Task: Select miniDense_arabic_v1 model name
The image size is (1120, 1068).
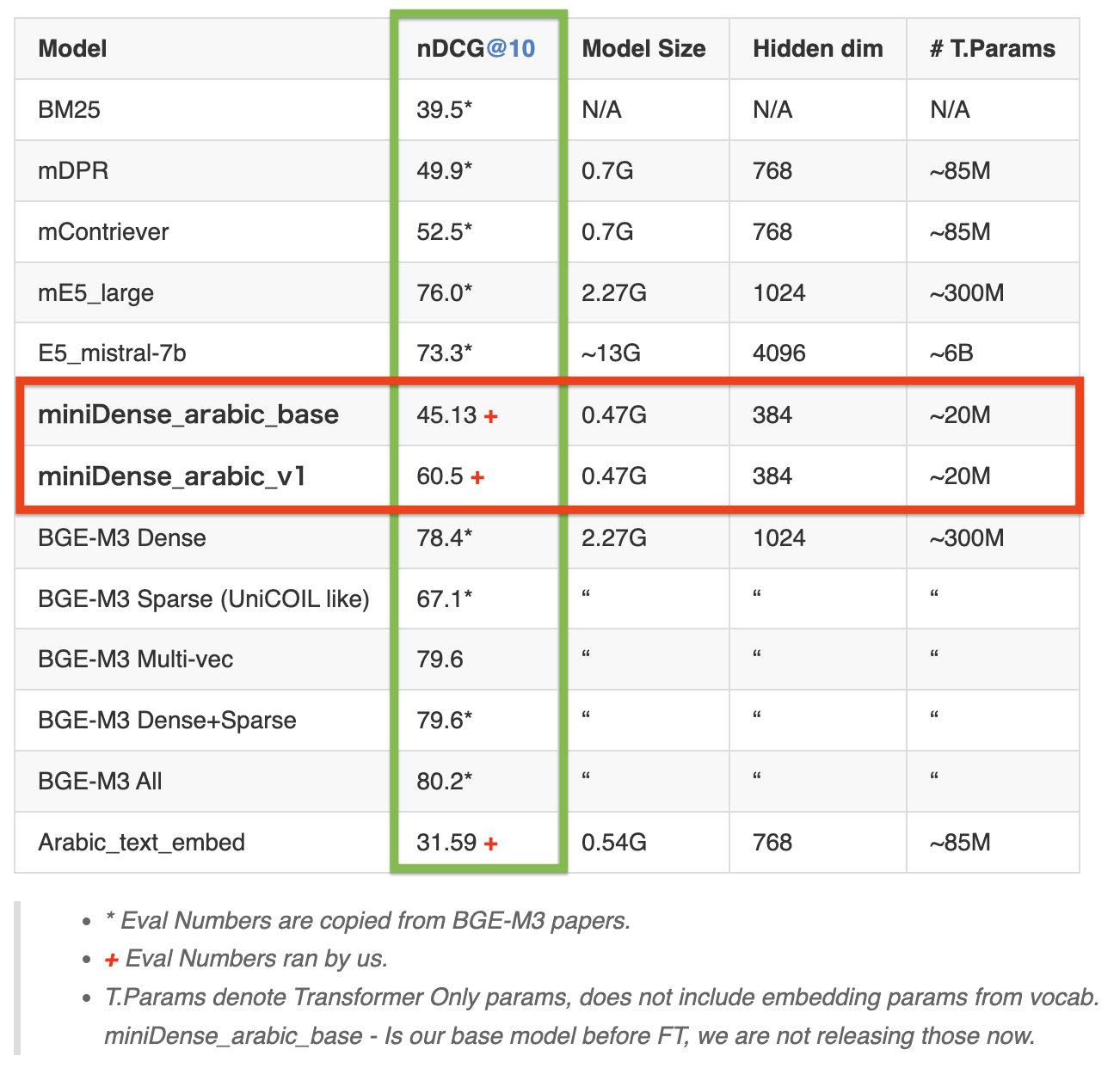Action: pyautogui.click(x=172, y=476)
